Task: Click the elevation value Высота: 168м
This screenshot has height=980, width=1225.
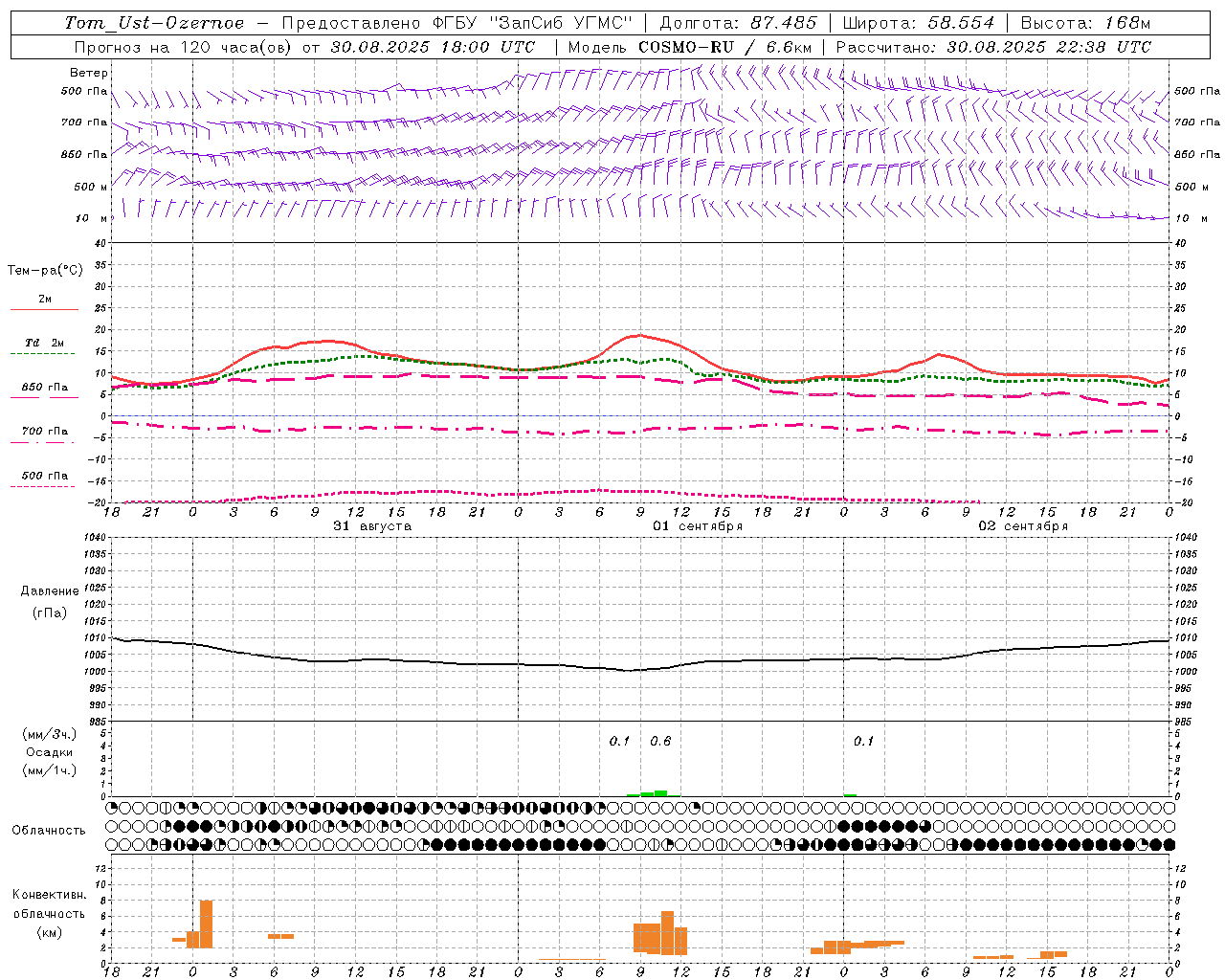Action: [x=1085, y=23]
